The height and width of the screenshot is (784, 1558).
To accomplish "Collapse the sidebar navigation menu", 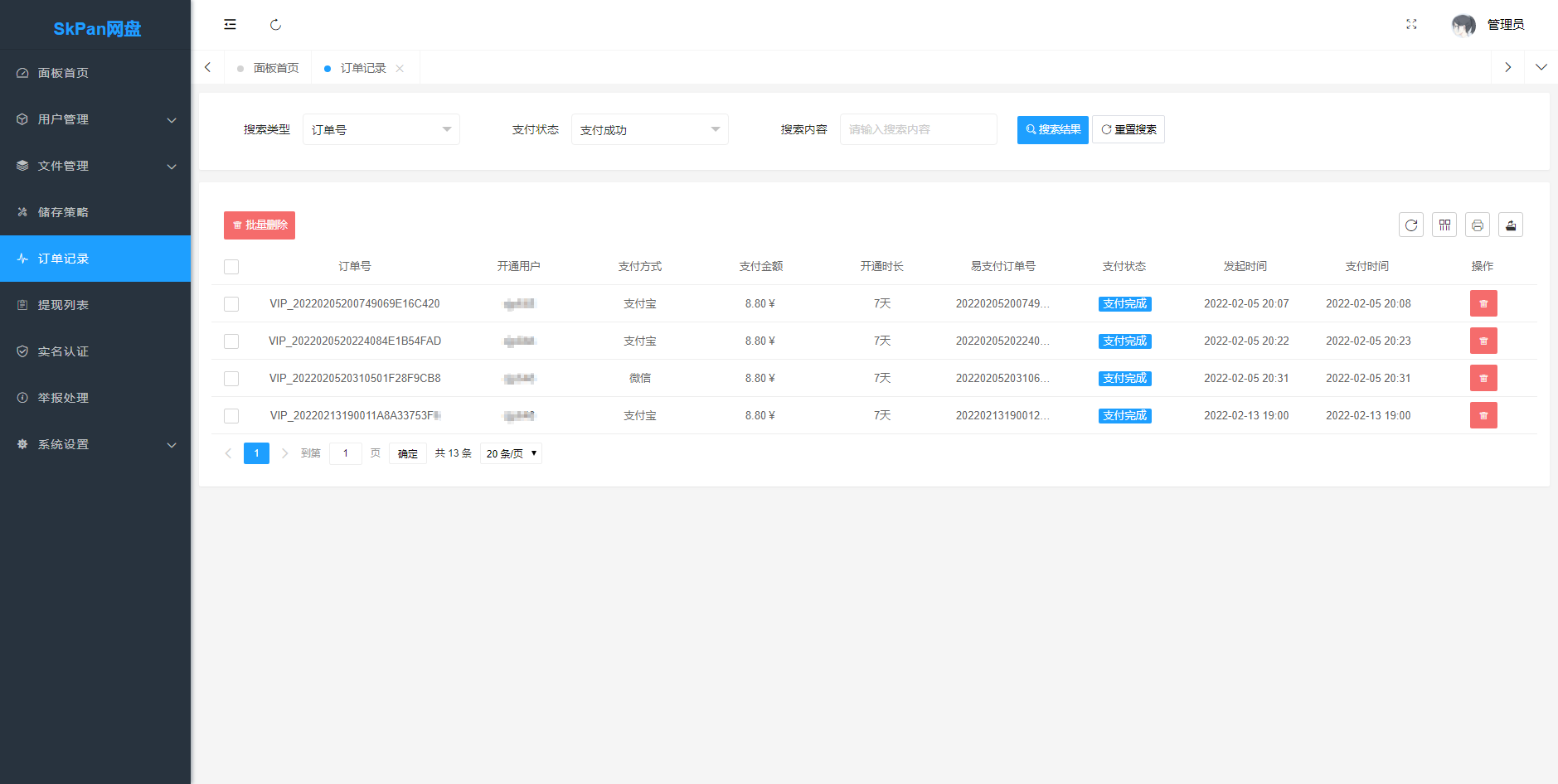I will click(230, 24).
